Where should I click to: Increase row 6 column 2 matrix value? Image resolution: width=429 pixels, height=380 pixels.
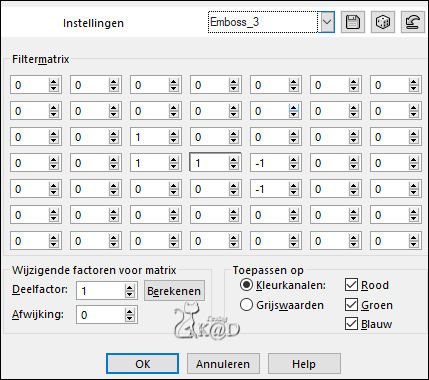[x=114, y=212]
